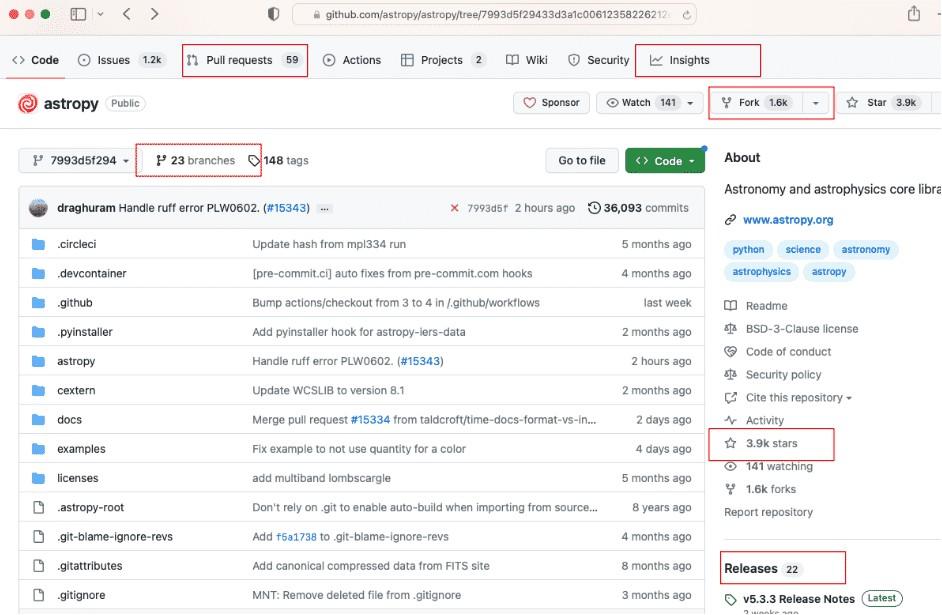Viewport: 942px width, 615px height.
Task: Fork the repository with Fork button
Action: (758, 103)
